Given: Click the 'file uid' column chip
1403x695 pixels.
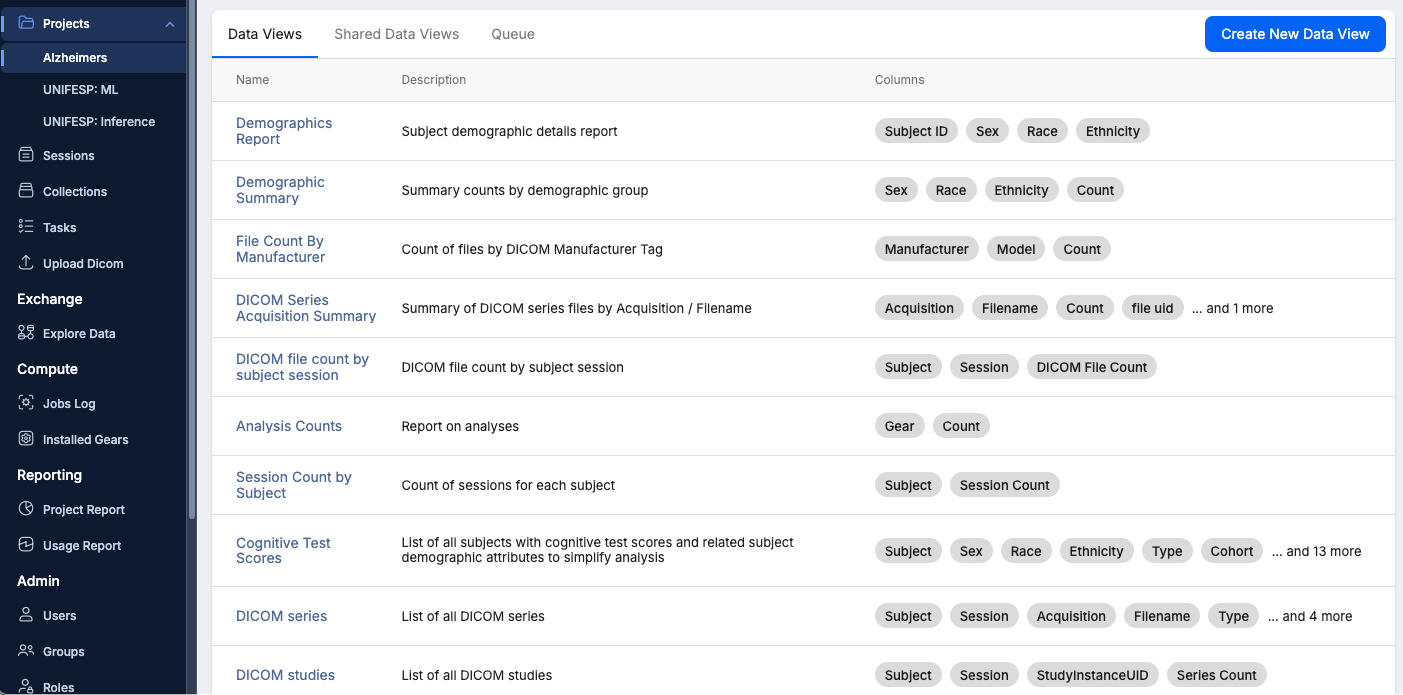Looking at the screenshot, I should coord(1152,308).
